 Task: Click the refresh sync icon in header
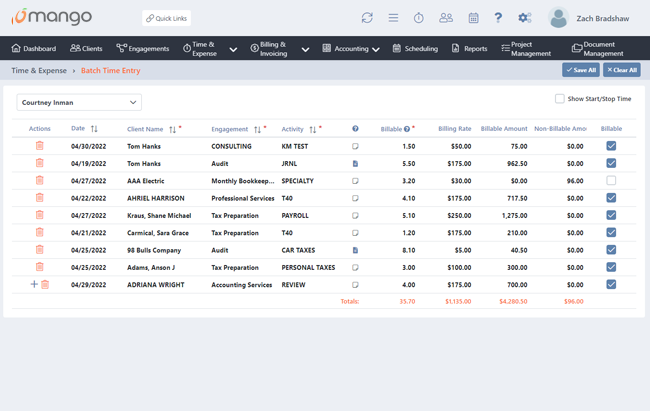click(367, 18)
